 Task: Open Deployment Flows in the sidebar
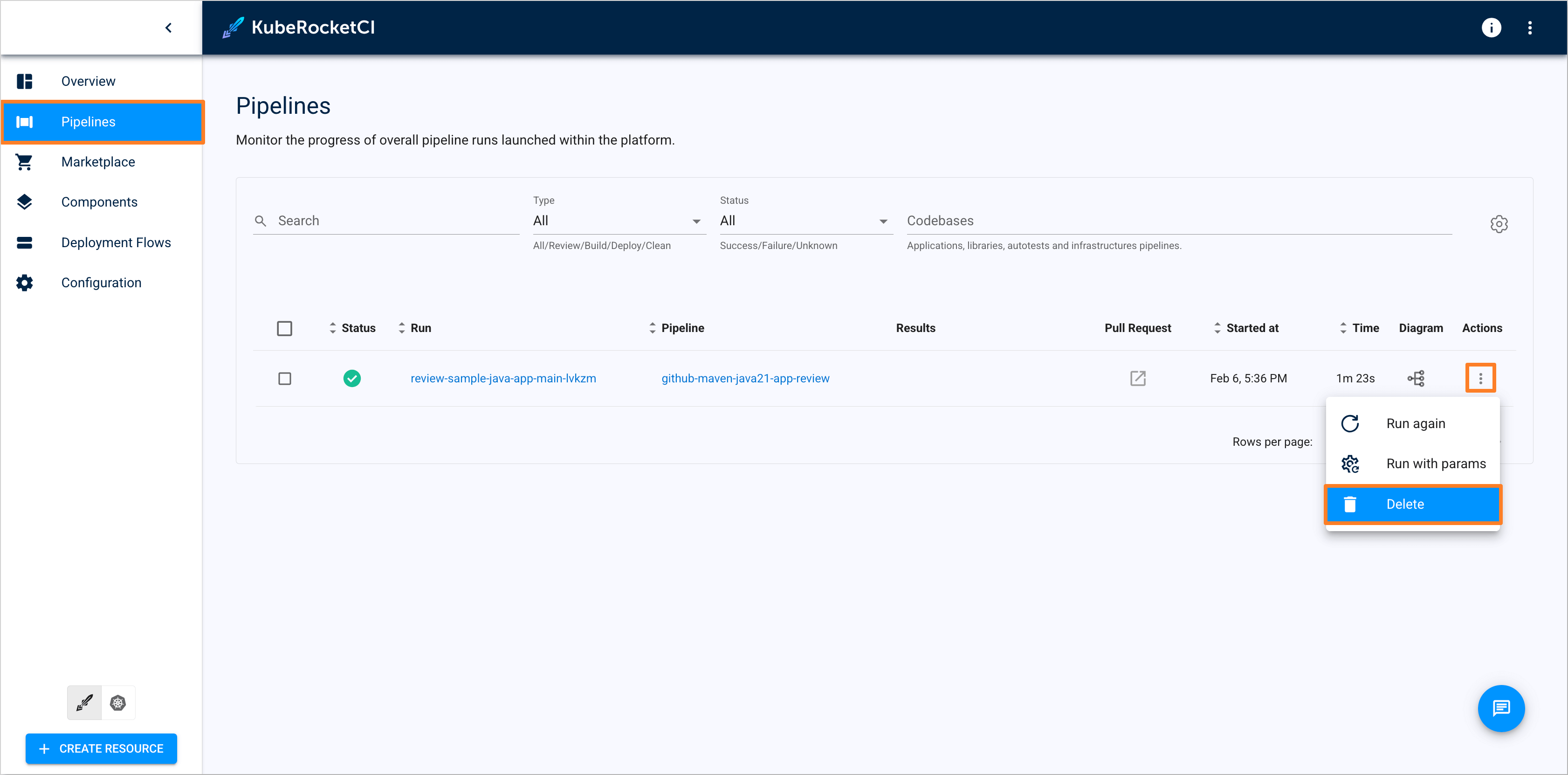coord(116,242)
